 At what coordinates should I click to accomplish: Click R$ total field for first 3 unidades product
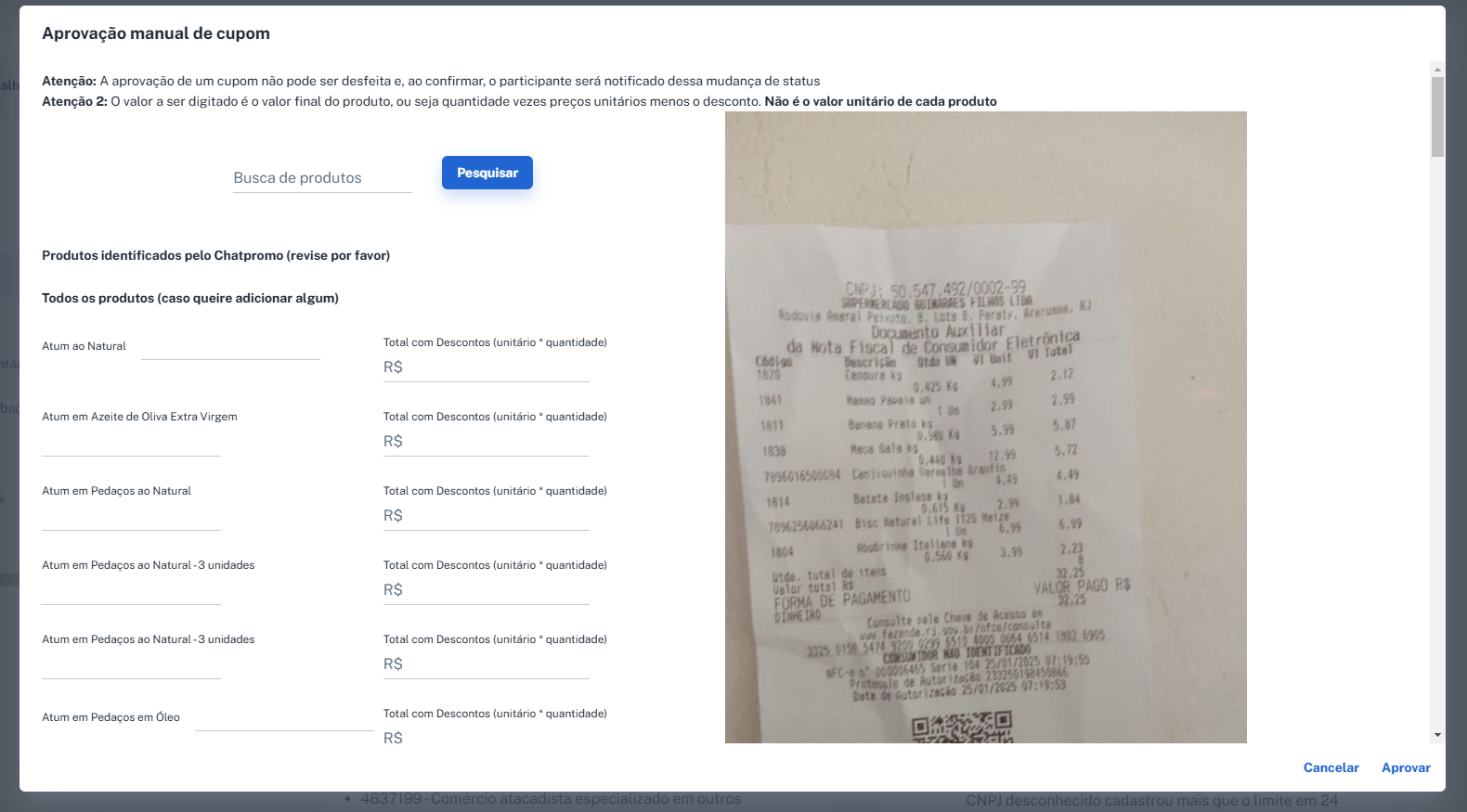pos(487,590)
